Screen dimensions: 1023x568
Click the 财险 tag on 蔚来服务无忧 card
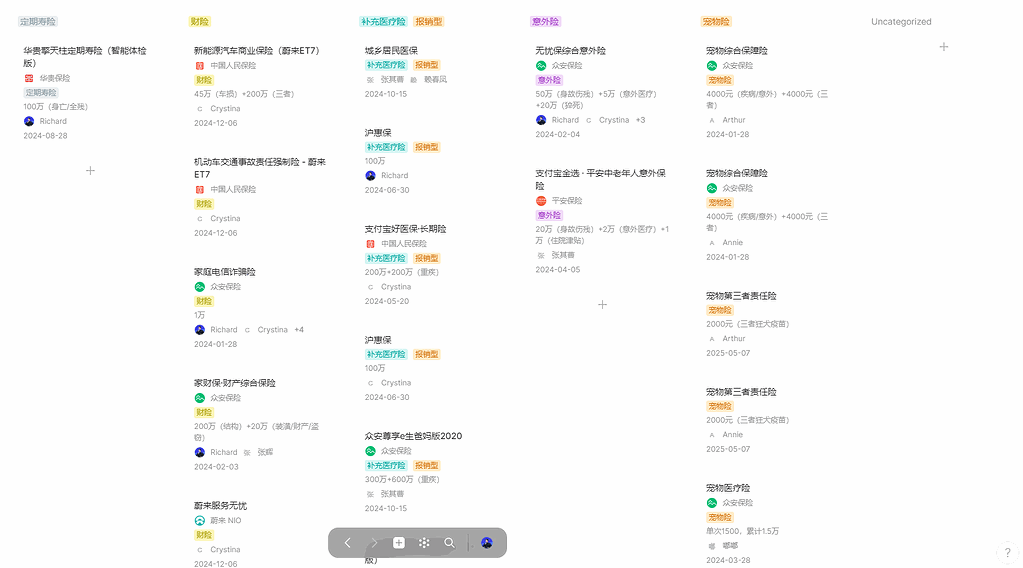[204, 535]
